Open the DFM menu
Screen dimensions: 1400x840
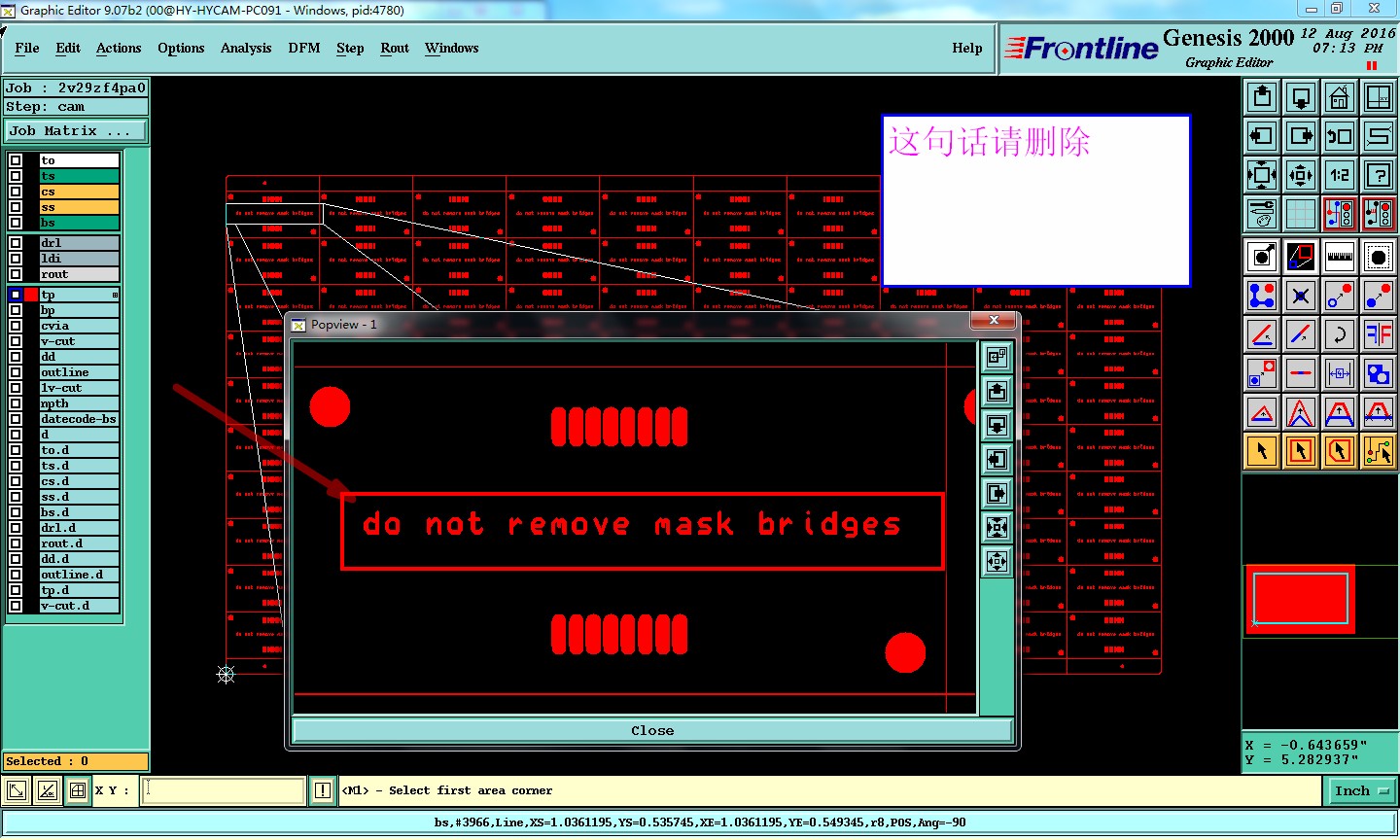point(304,48)
